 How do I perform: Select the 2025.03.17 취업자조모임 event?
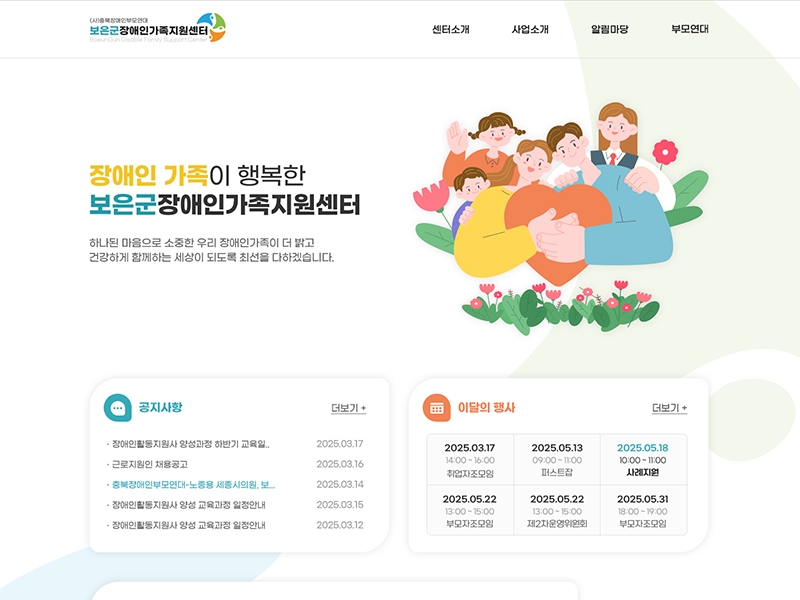tap(469, 460)
